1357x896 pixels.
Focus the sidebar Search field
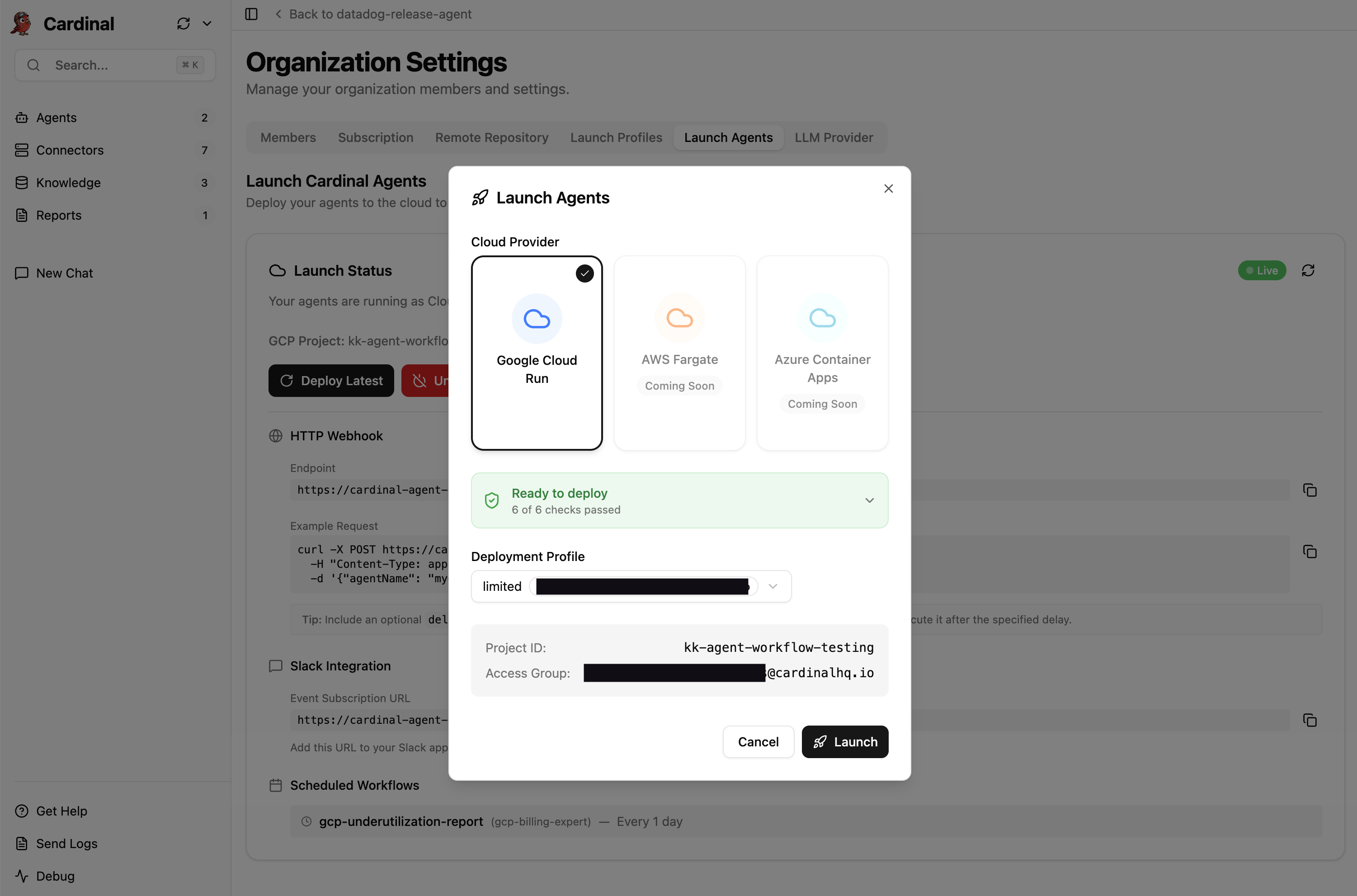tap(114, 65)
